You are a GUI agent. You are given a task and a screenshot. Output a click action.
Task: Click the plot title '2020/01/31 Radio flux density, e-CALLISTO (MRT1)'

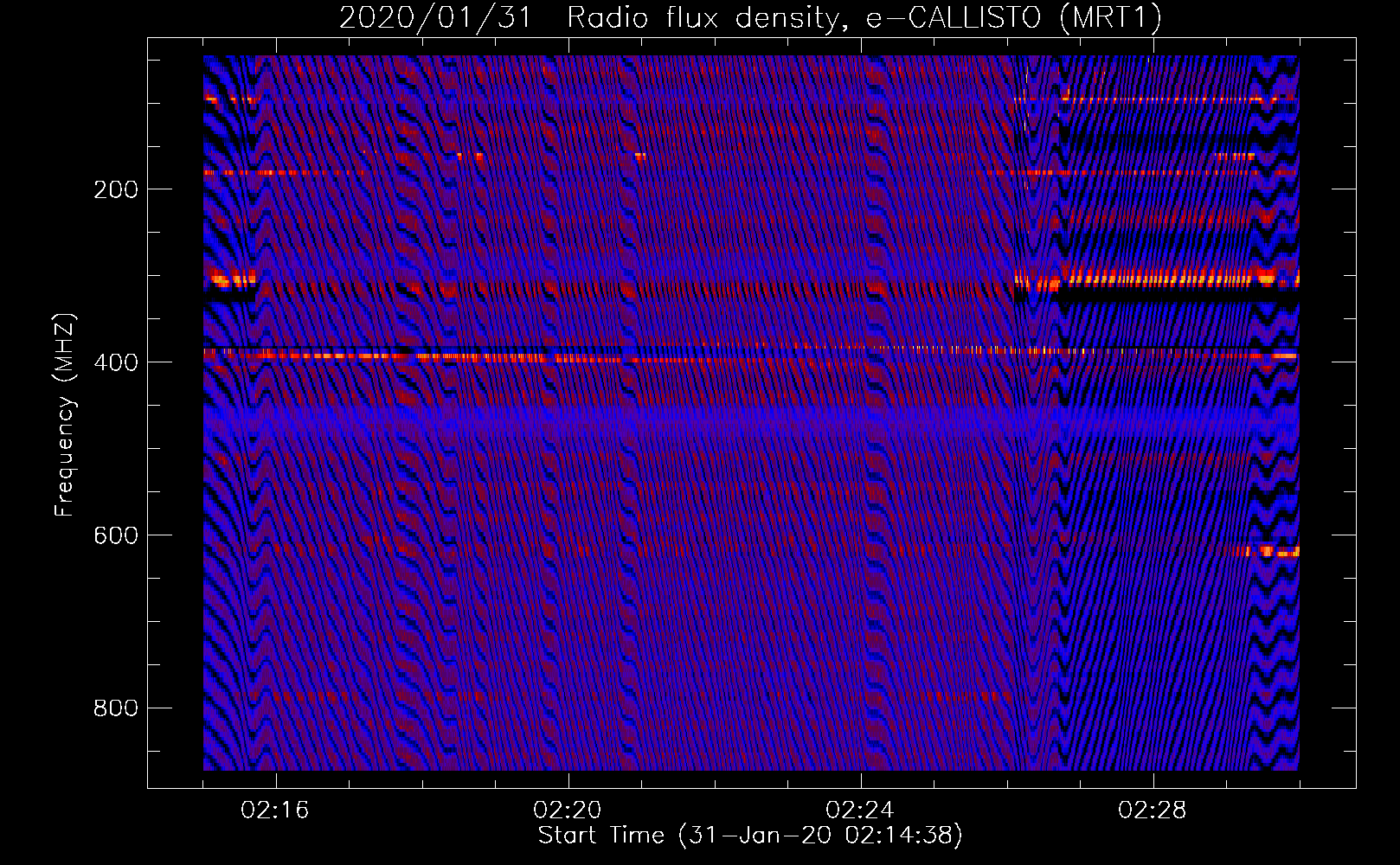pos(750,17)
